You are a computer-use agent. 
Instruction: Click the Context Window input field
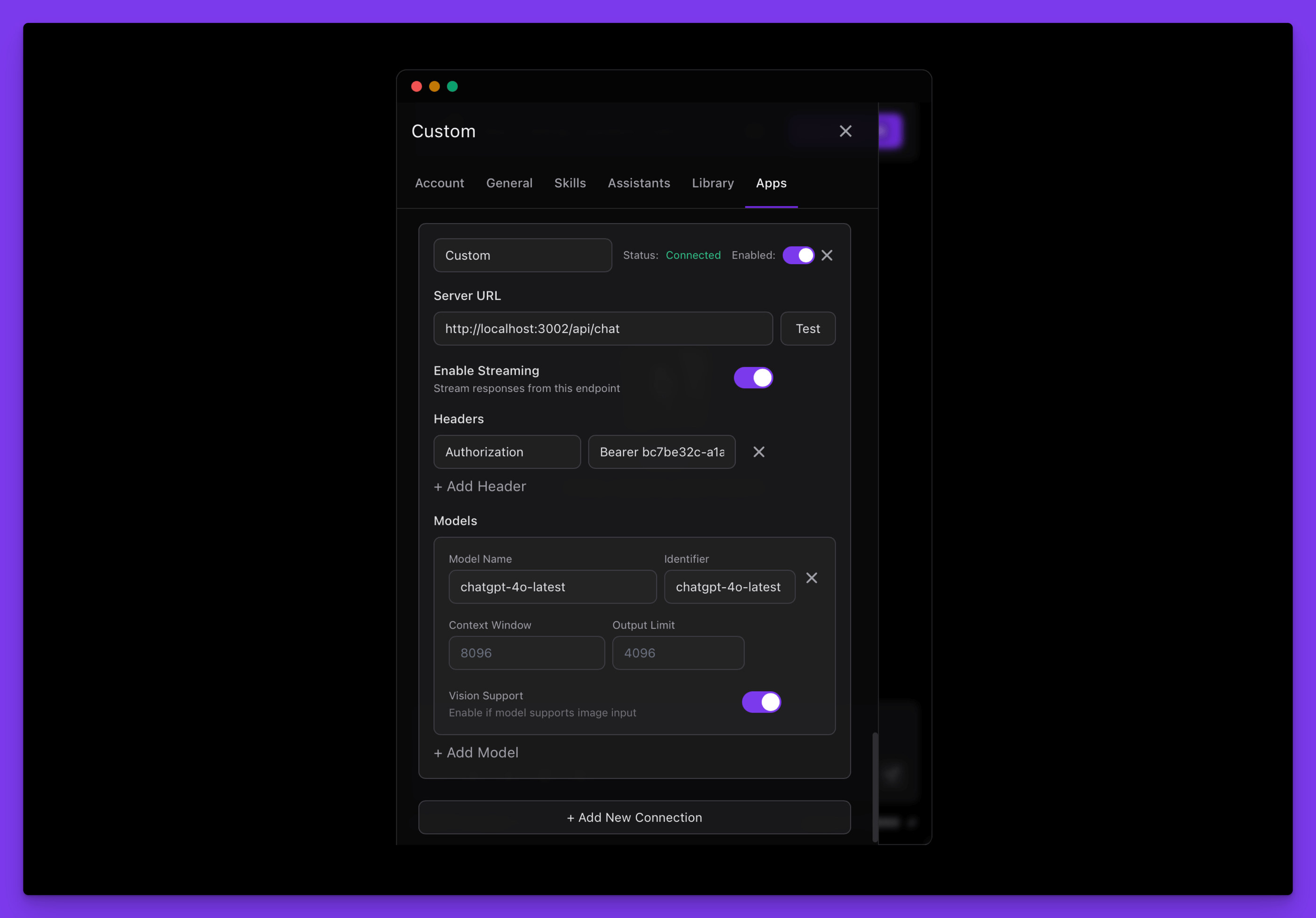pos(526,653)
